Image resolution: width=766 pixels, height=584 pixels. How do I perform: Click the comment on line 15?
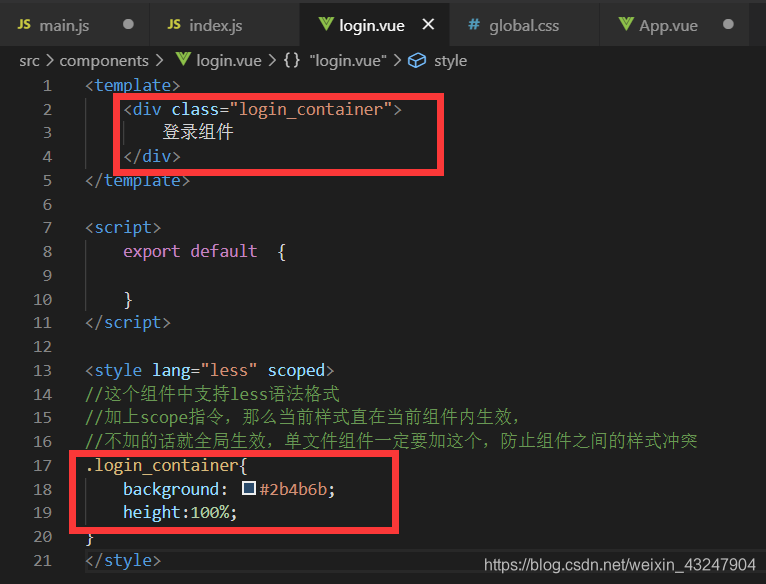click(302, 417)
